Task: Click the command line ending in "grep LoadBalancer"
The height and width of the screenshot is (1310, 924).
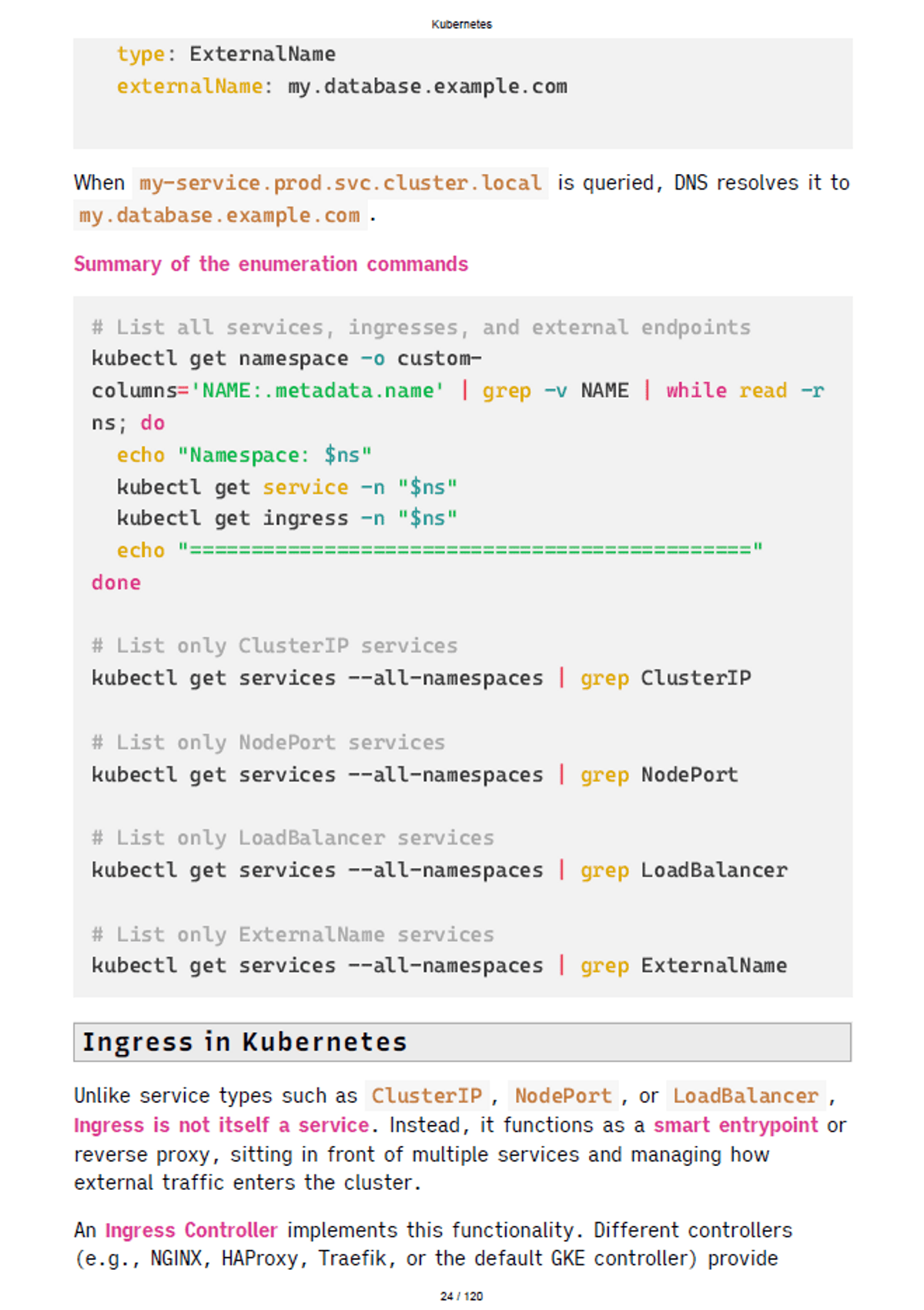Action: (439, 870)
